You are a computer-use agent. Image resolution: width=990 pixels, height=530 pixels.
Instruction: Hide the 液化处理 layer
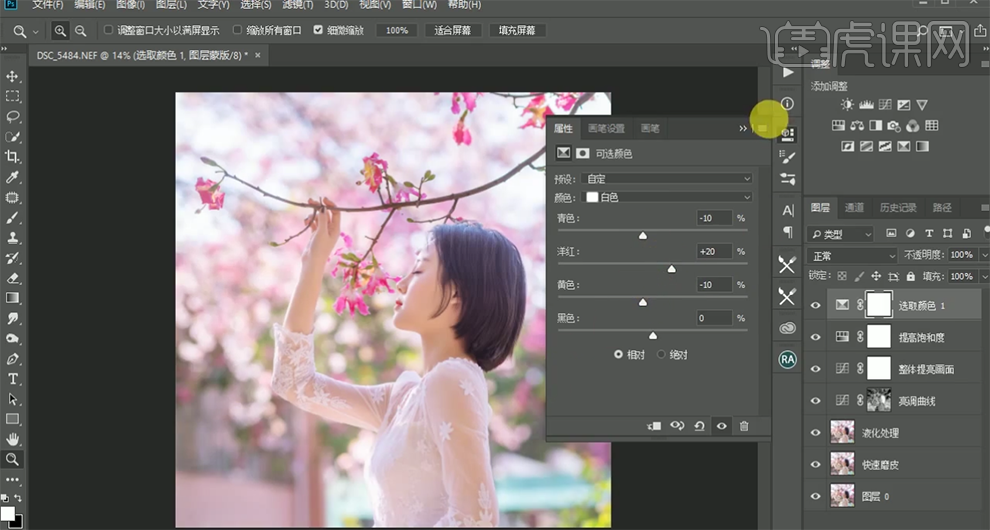tap(817, 433)
